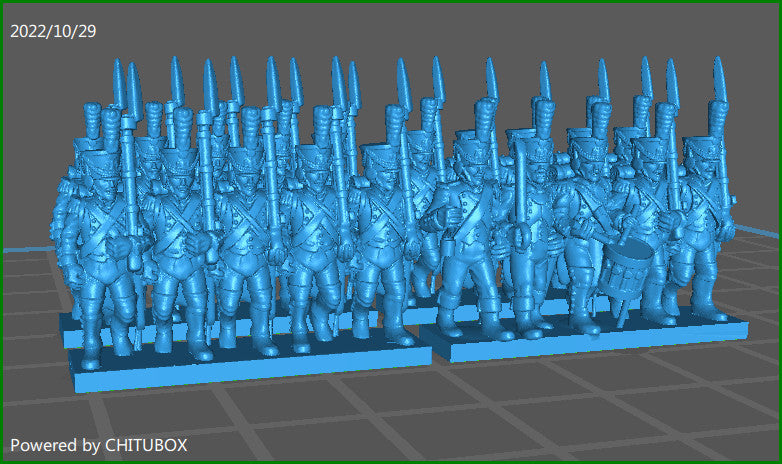
Task: Click the rear base plate's exposed left corner
Action: pos(68,333)
